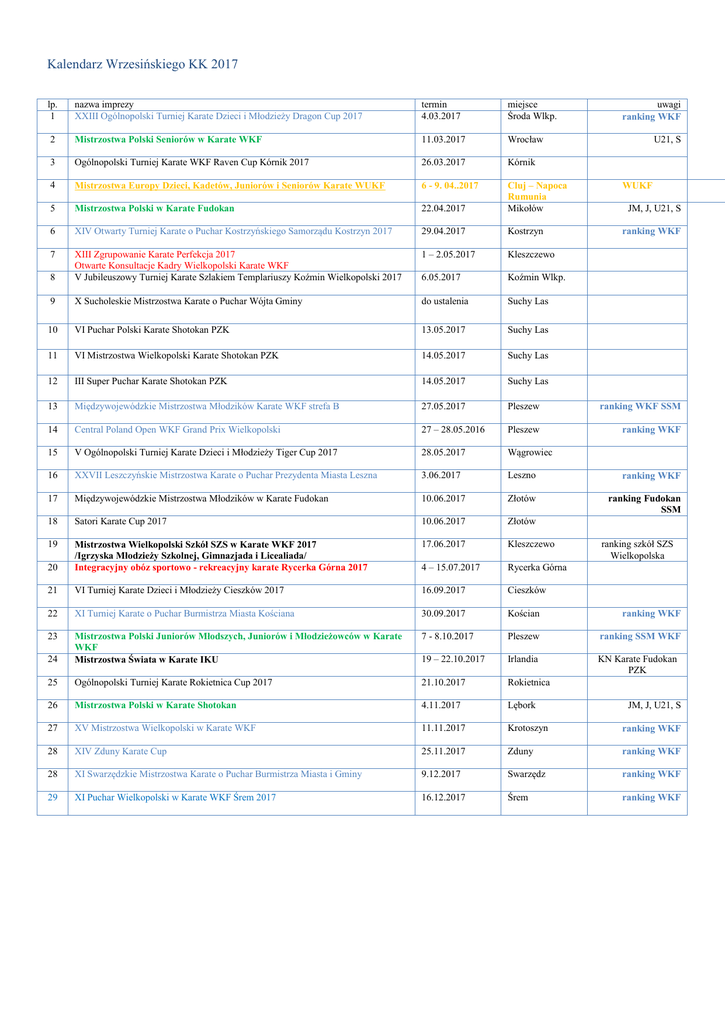Click the KN Karate Fudokan PZK remark

click(638, 665)
